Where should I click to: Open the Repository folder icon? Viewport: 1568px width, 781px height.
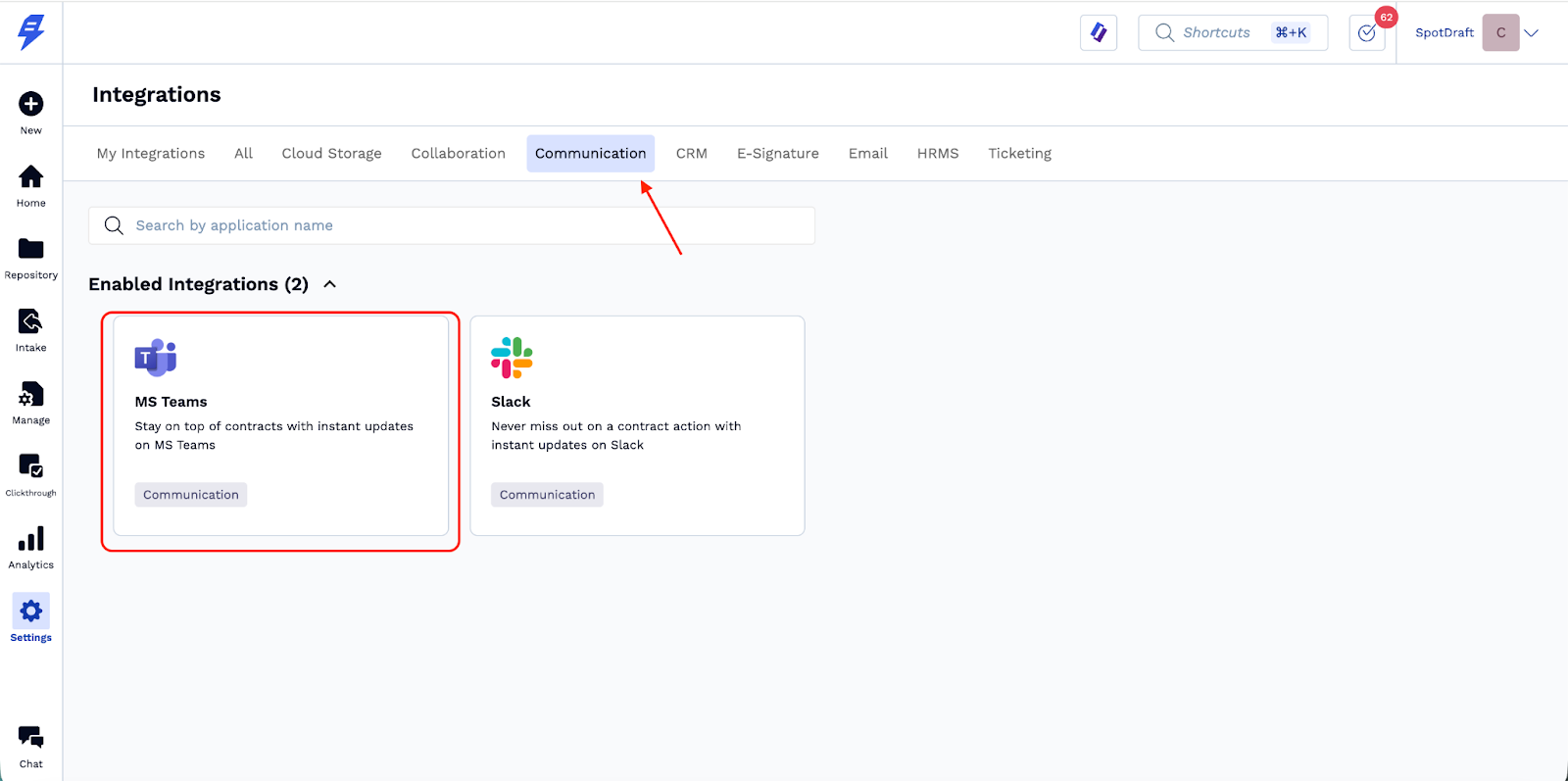(x=31, y=250)
